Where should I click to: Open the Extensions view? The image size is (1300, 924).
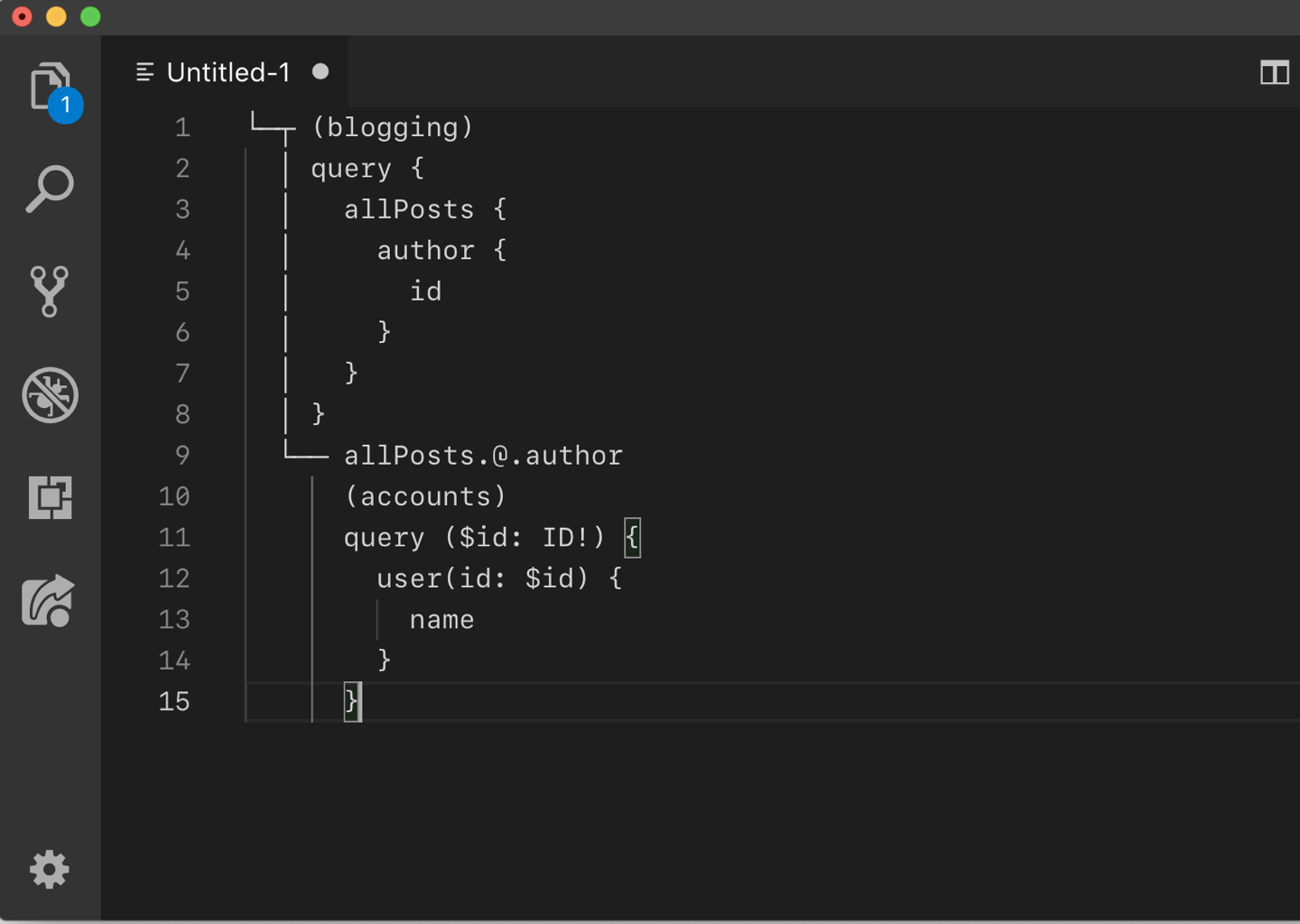coord(51,497)
